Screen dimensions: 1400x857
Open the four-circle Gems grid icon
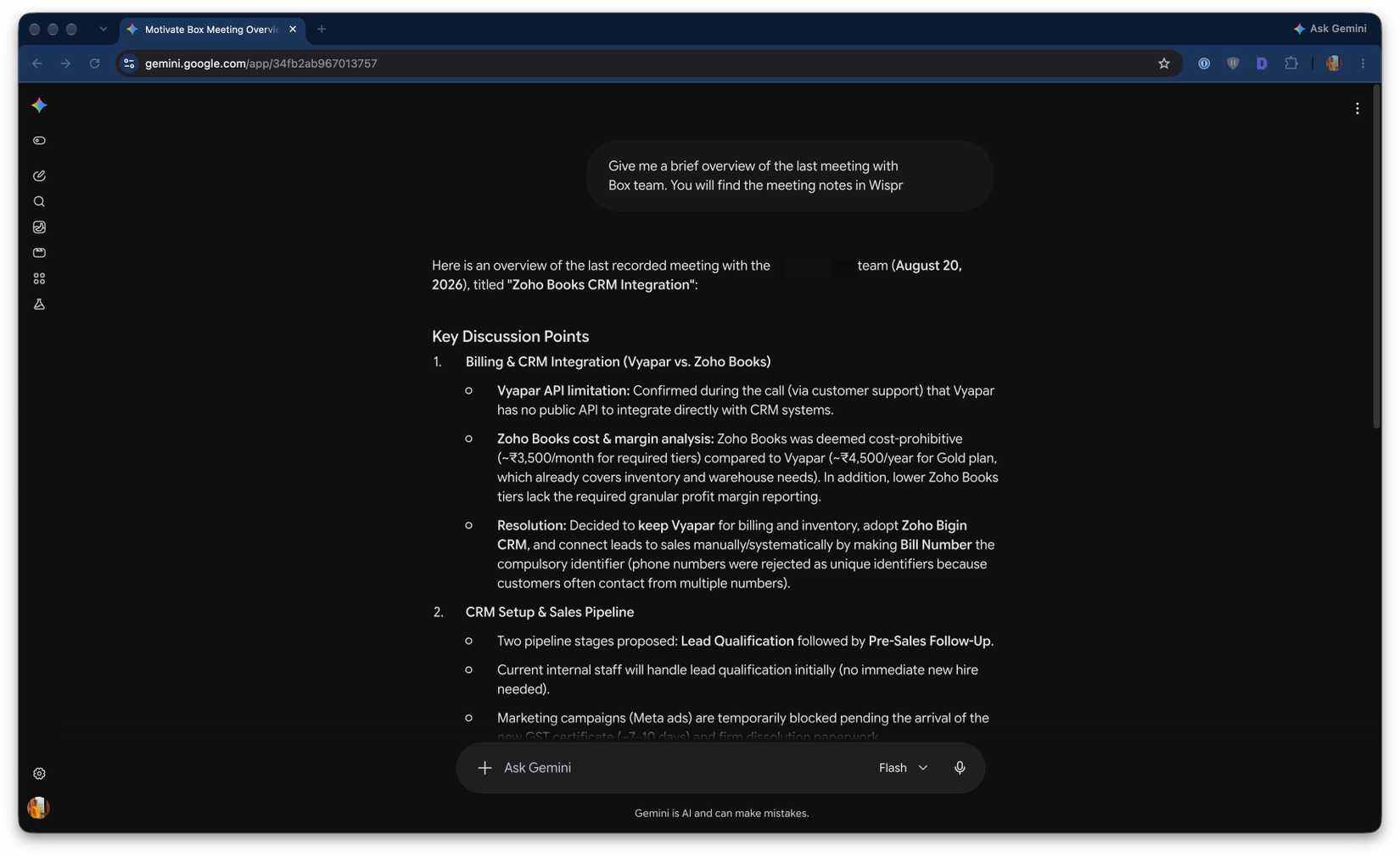pyautogui.click(x=39, y=278)
